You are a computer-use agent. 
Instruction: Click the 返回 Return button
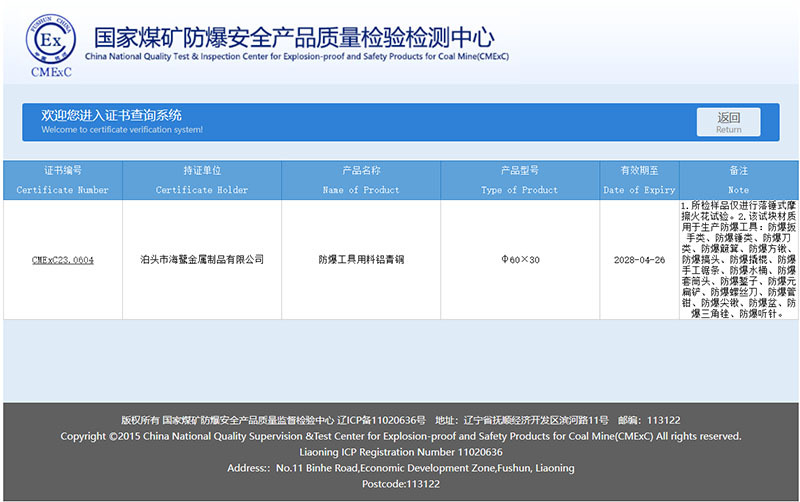coord(729,122)
